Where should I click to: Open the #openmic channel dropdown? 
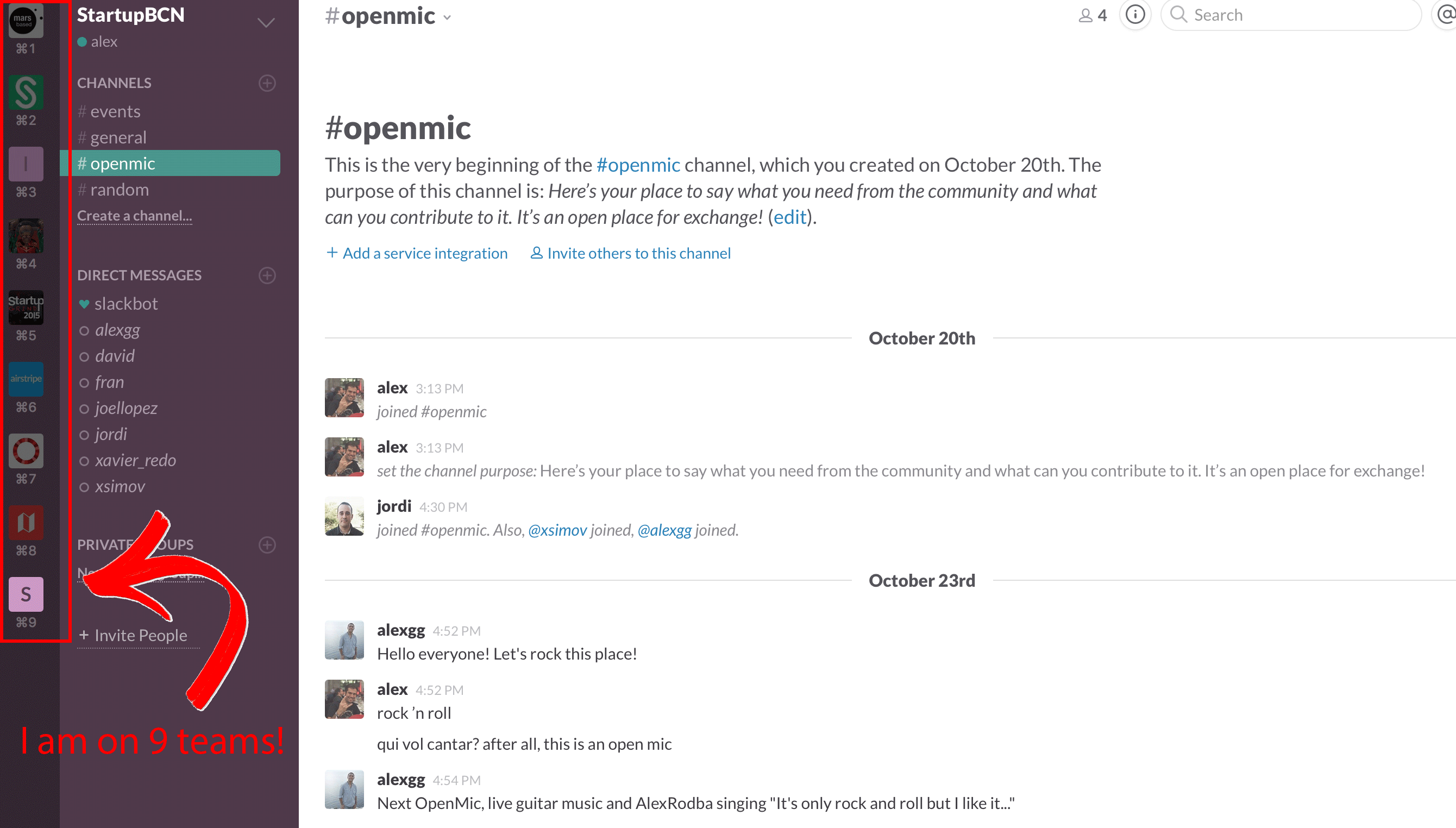point(448,17)
